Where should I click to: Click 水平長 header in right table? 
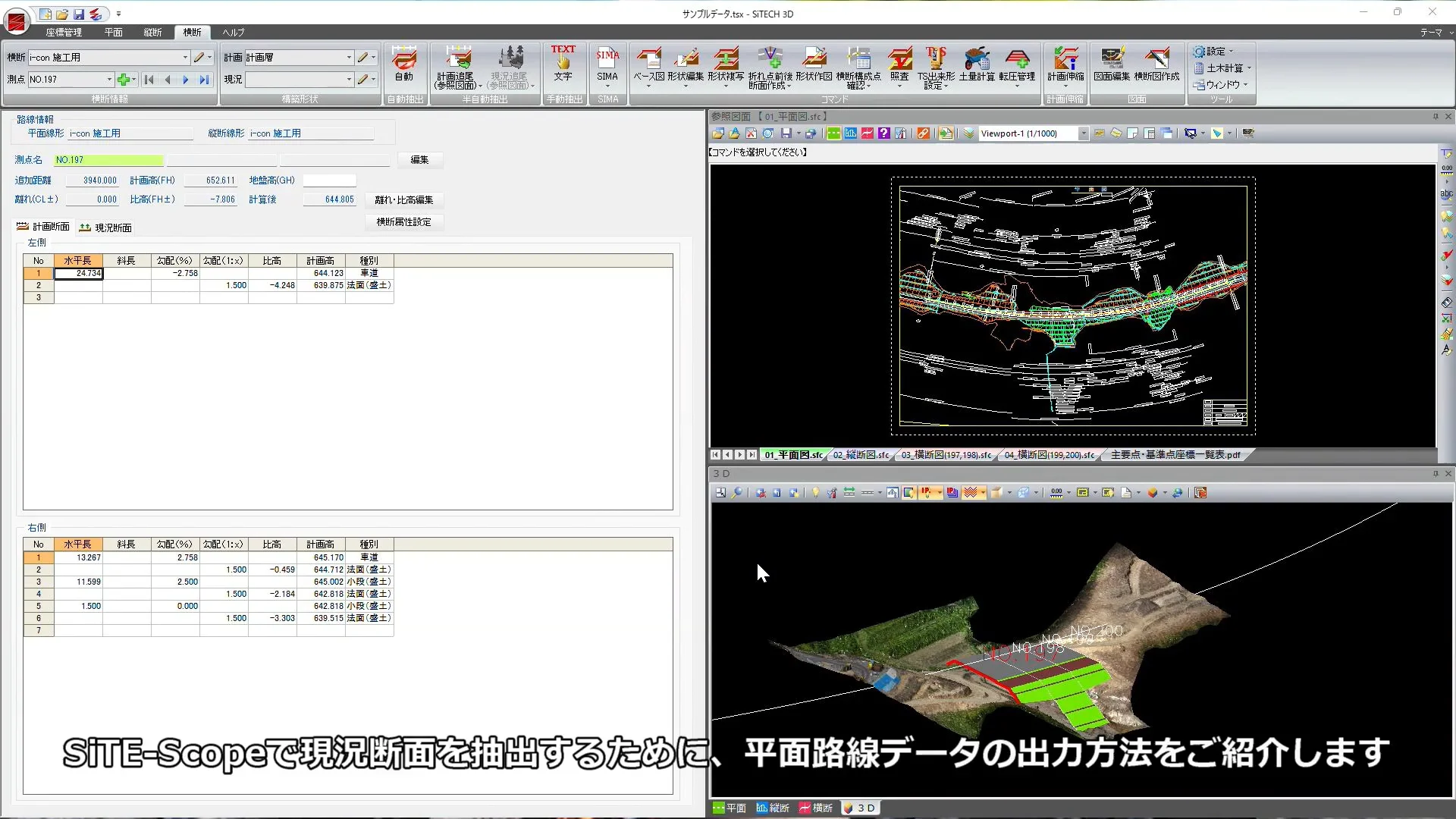[x=78, y=544]
